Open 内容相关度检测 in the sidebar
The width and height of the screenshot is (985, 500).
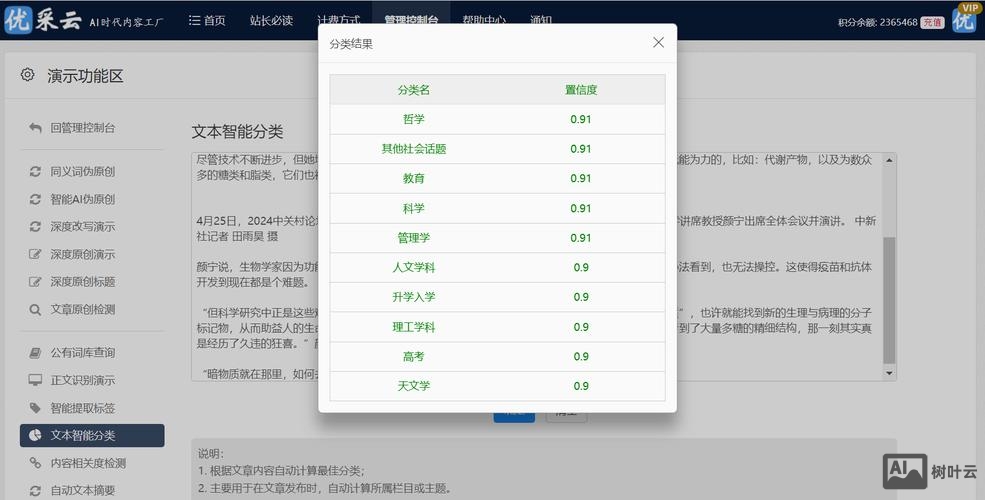(88, 463)
